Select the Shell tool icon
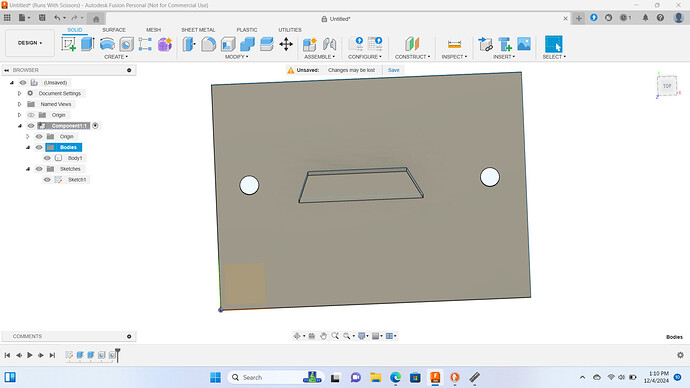 click(228, 44)
